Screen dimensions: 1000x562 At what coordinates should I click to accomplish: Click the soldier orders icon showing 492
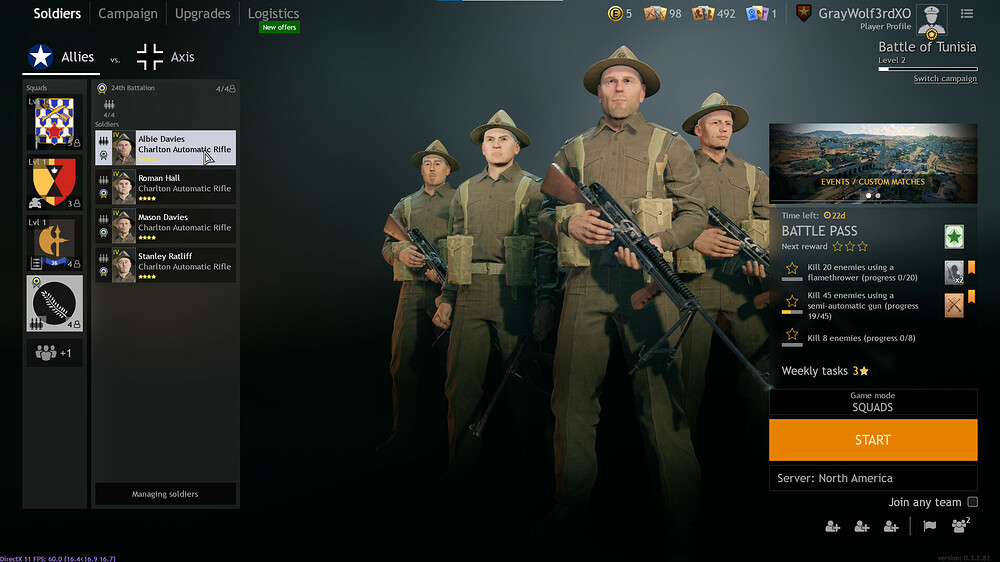pyautogui.click(x=703, y=13)
